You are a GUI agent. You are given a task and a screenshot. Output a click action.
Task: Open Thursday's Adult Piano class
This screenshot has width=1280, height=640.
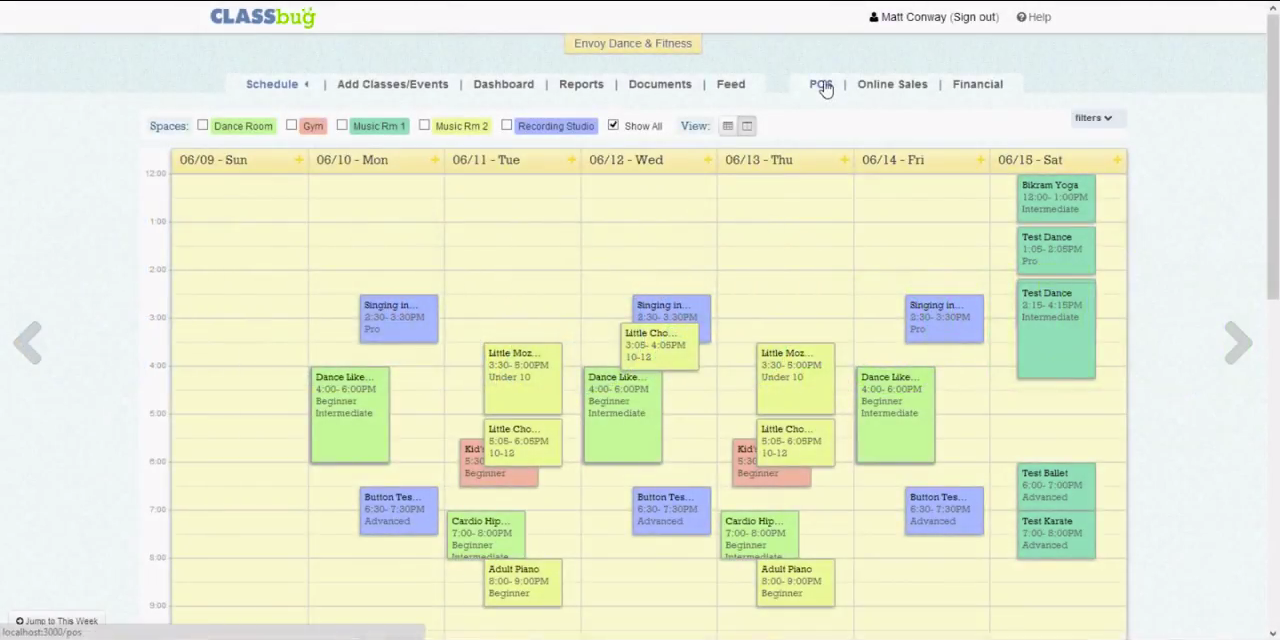point(796,583)
